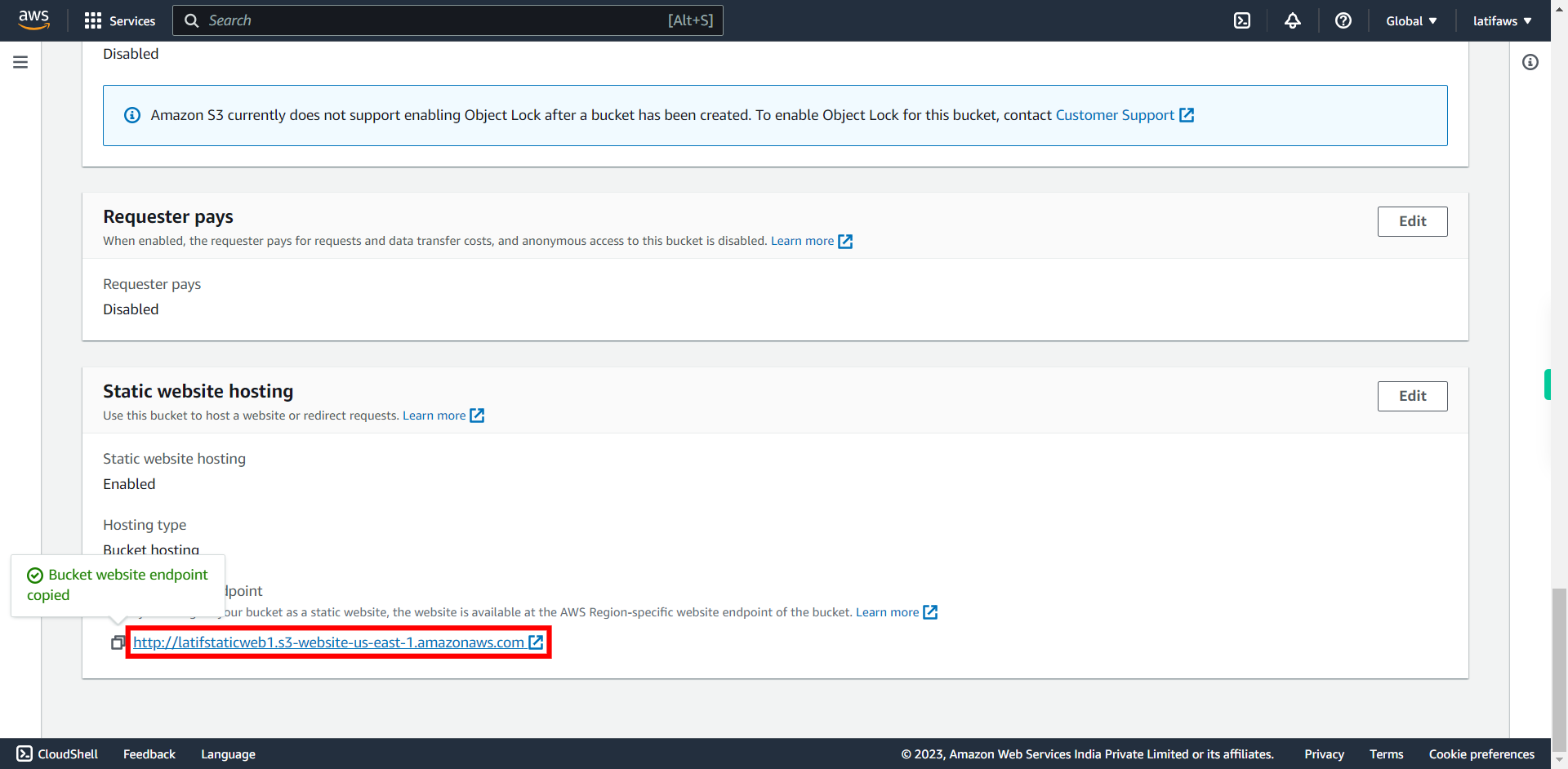Open the Terms footer link
This screenshot has height=769, width=1568.
pos(1386,753)
